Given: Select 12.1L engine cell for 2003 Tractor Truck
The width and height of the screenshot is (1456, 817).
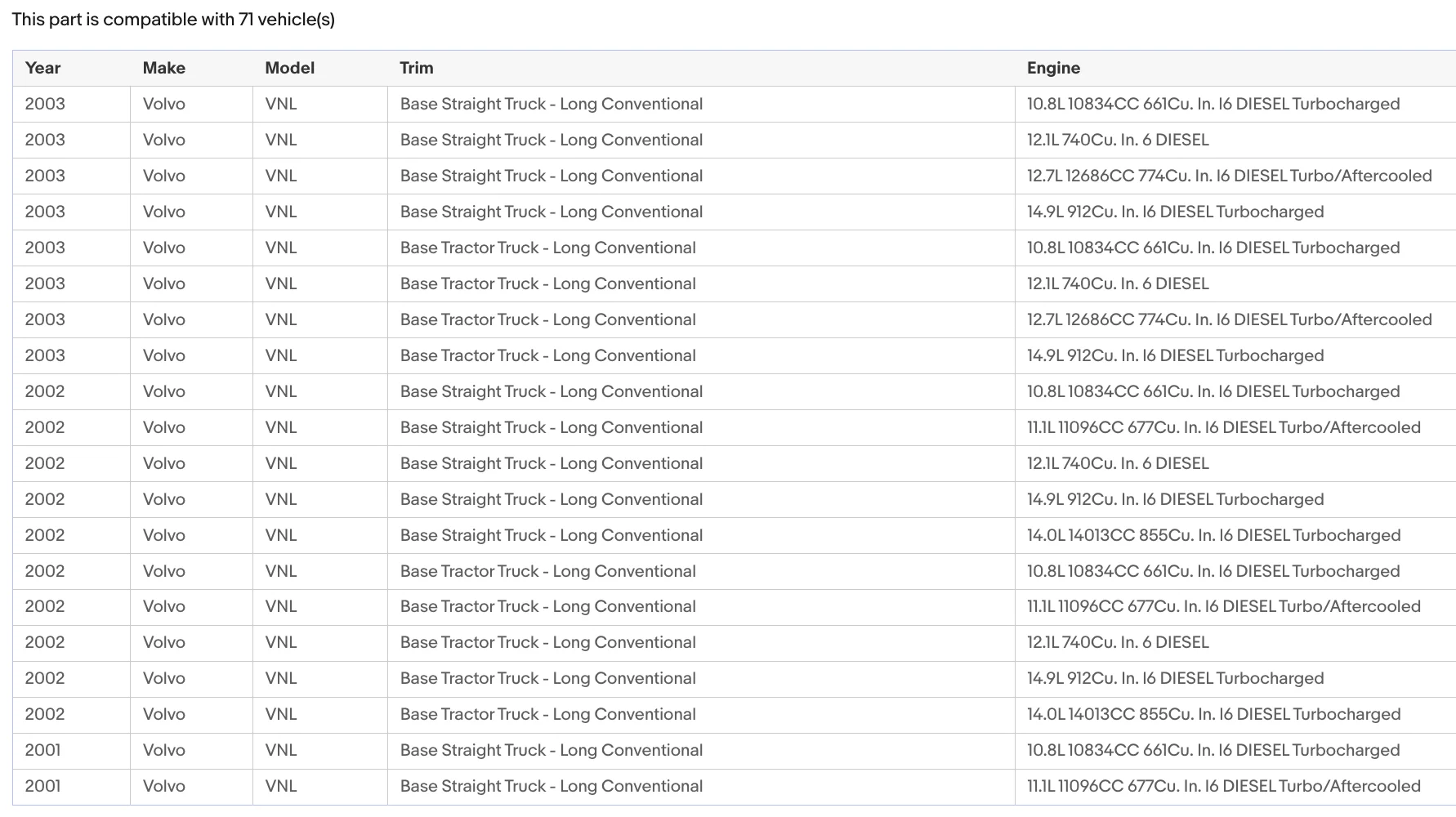Looking at the screenshot, I should [1235, 283].
